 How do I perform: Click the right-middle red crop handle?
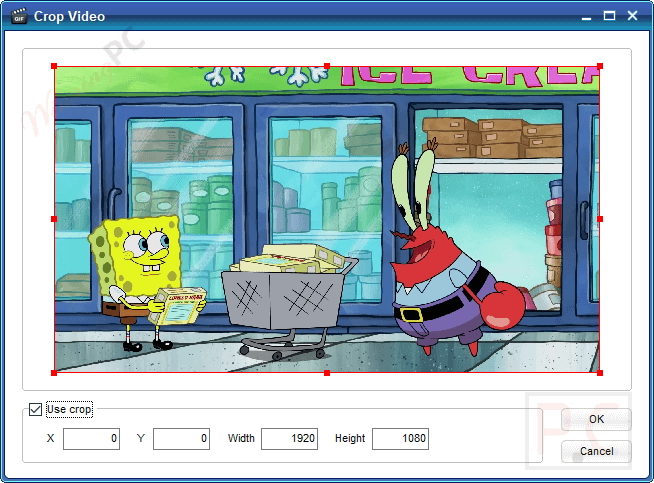click(600, 219)
